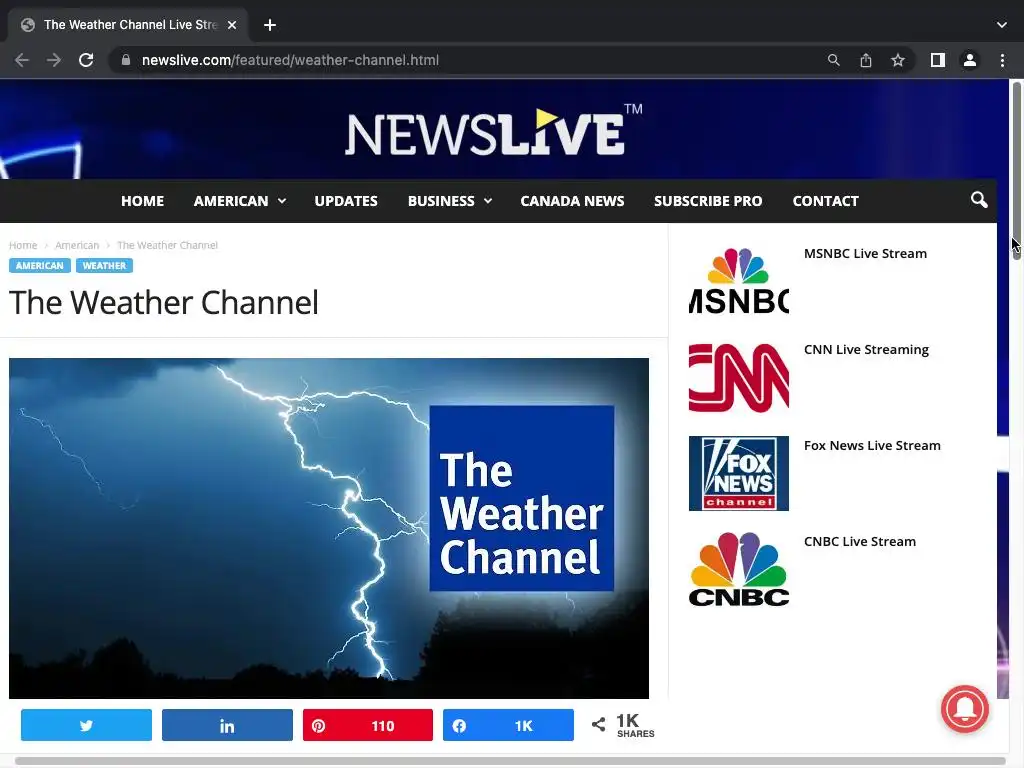Open the browser profile menu

pos(970,60)
